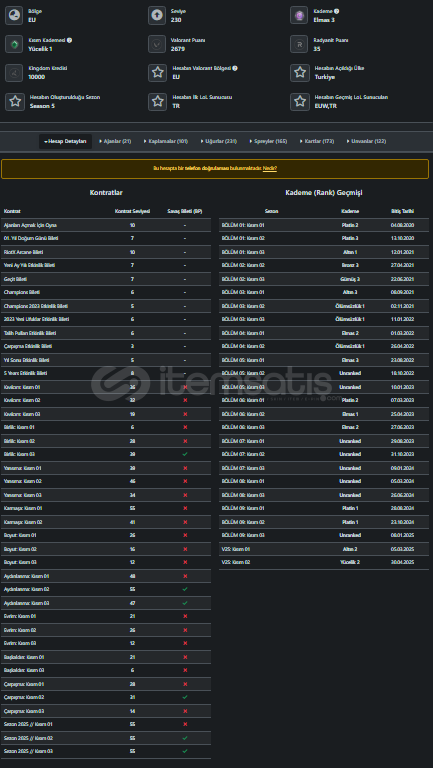433x768 pixels.
Task: Click the help question mark next to Kademe
Action: click(x=337, y=11)
